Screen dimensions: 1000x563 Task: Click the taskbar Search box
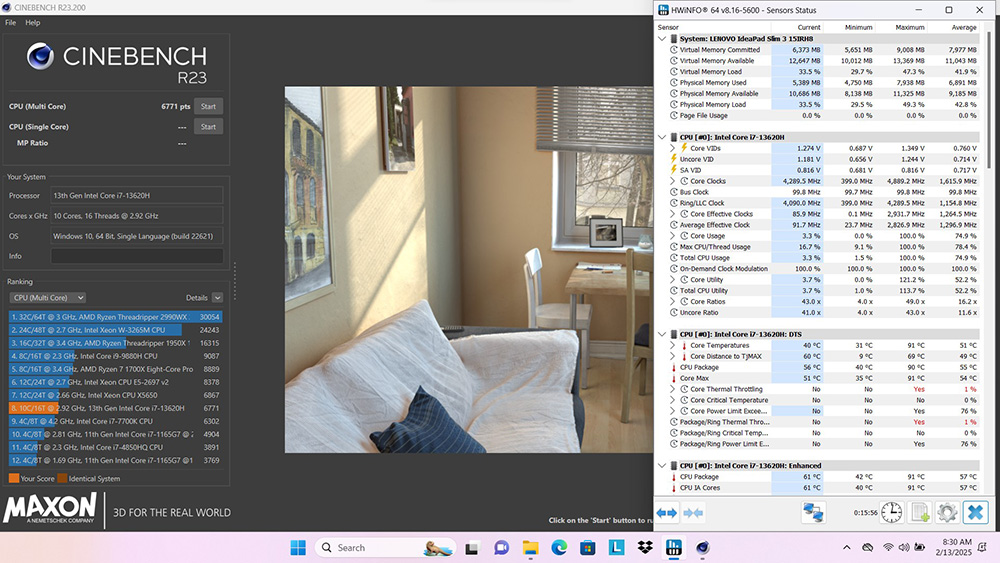point(386,548)
